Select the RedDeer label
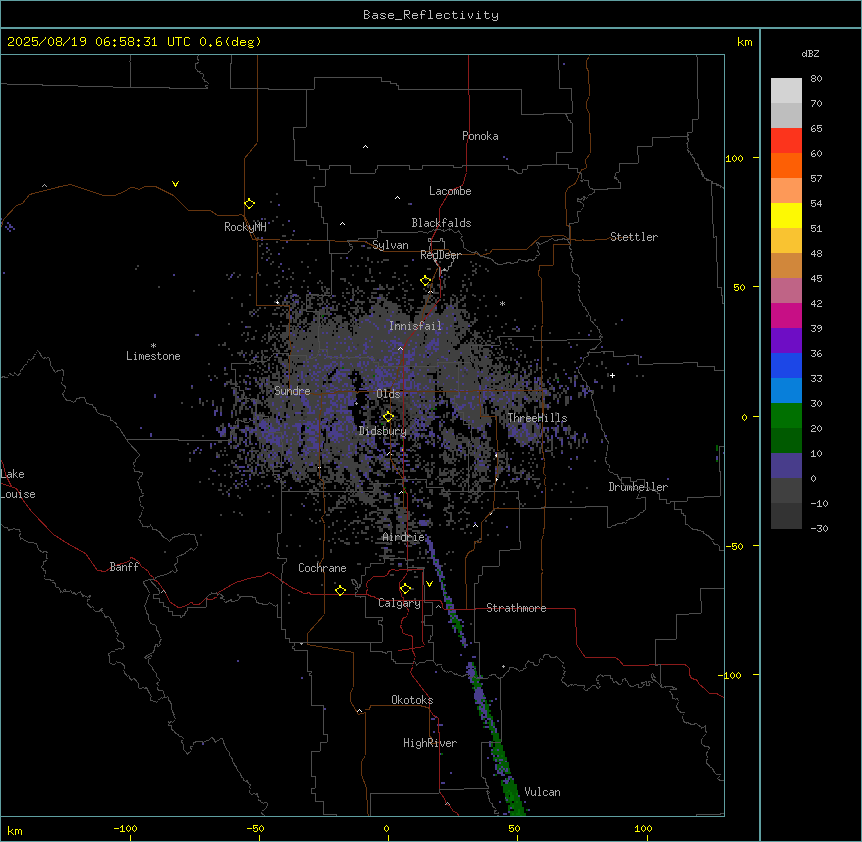Viewport: 862px width, 842px height. click(440, 255)
